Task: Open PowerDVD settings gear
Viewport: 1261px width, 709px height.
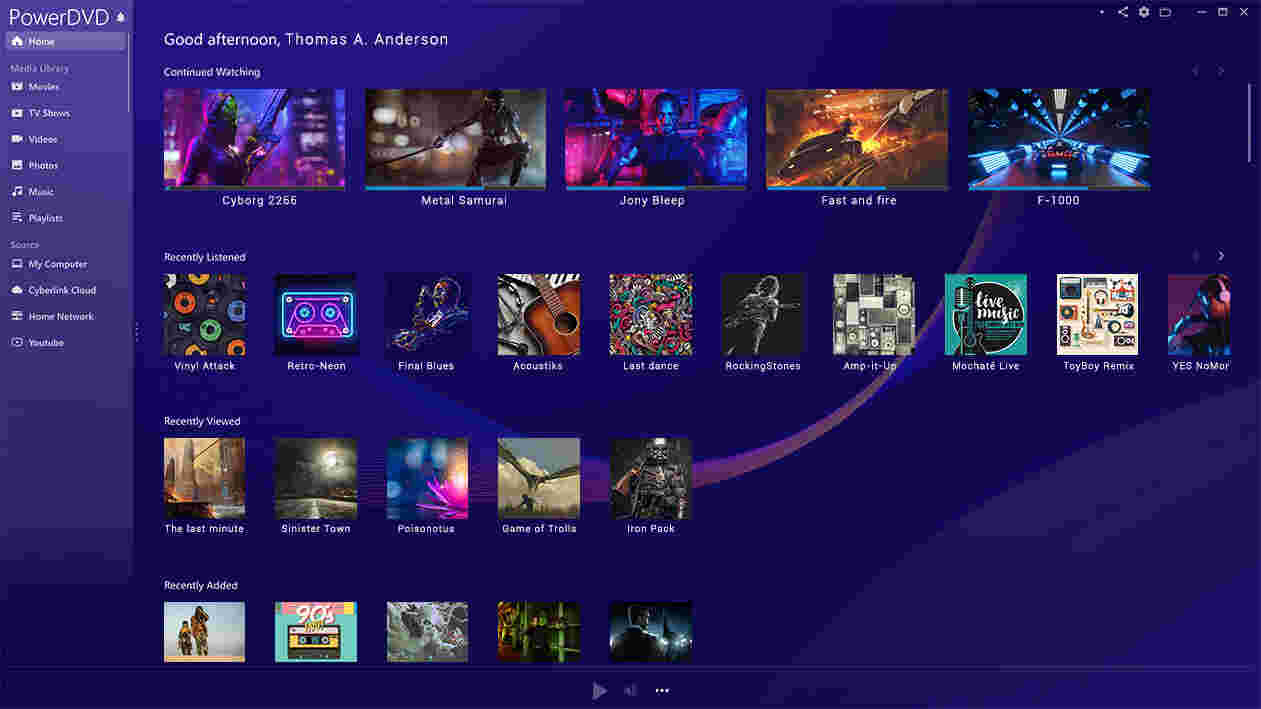Action: pyautogui.click(x=1143, y=12)
